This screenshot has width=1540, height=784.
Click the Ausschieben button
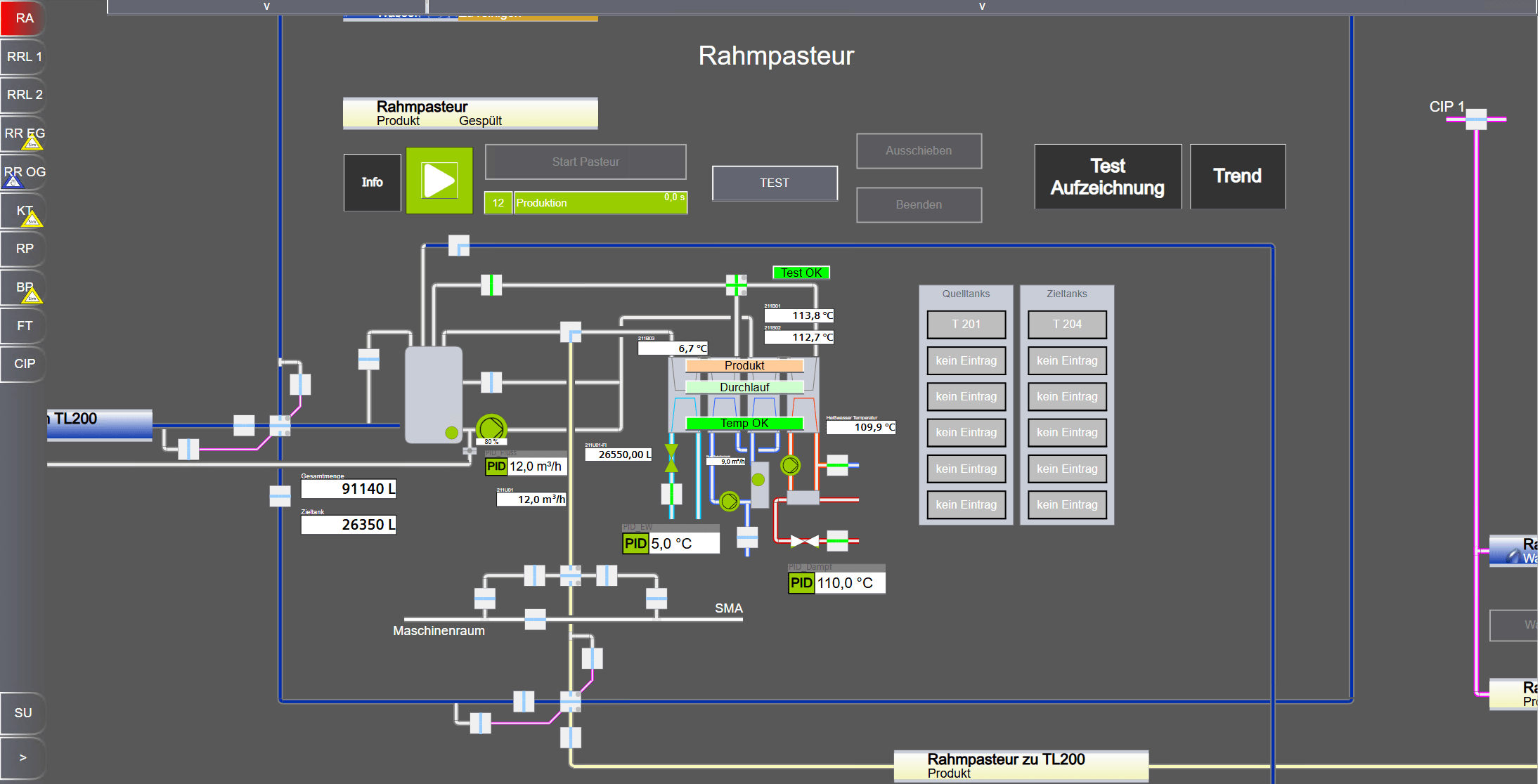pyautogui.click(x=919, y=150)
